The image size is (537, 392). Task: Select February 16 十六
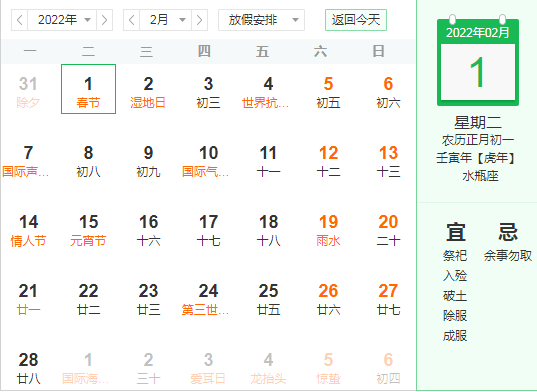pyautogui.click(x=148, y=231)
